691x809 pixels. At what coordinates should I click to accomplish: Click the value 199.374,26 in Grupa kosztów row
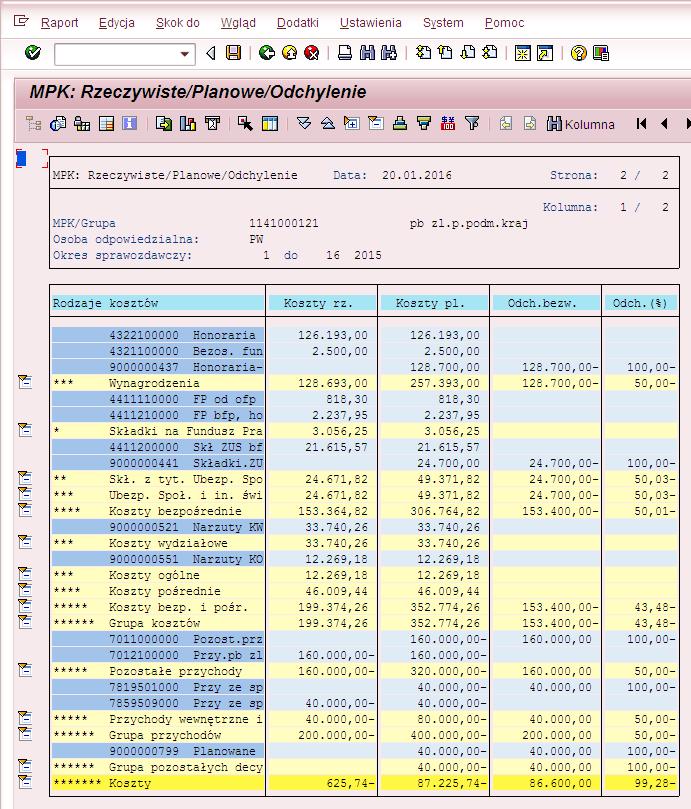coord(333,623)
